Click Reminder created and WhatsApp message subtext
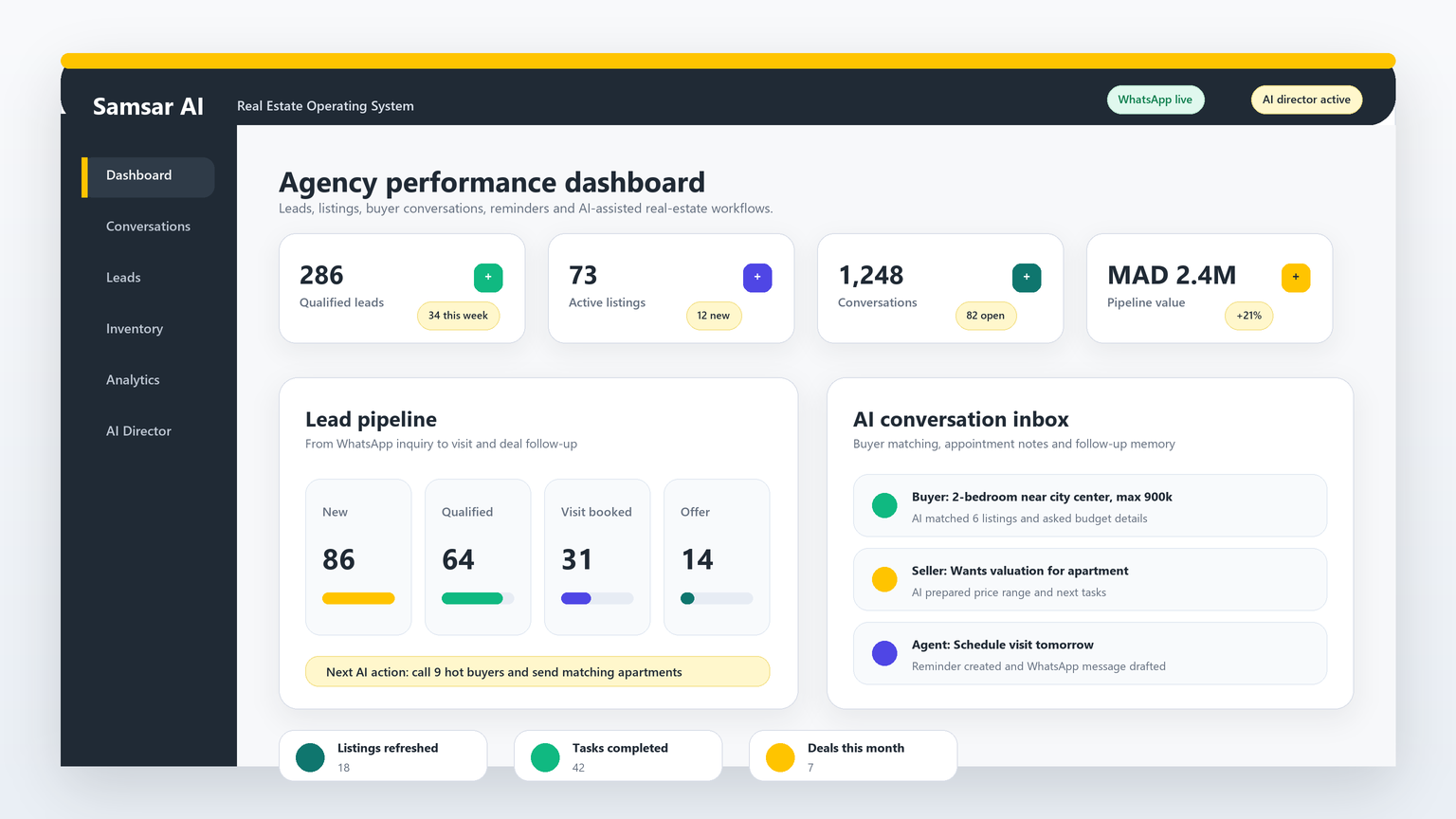This screenshot has width=1456, height=819. coord(1039,666)
